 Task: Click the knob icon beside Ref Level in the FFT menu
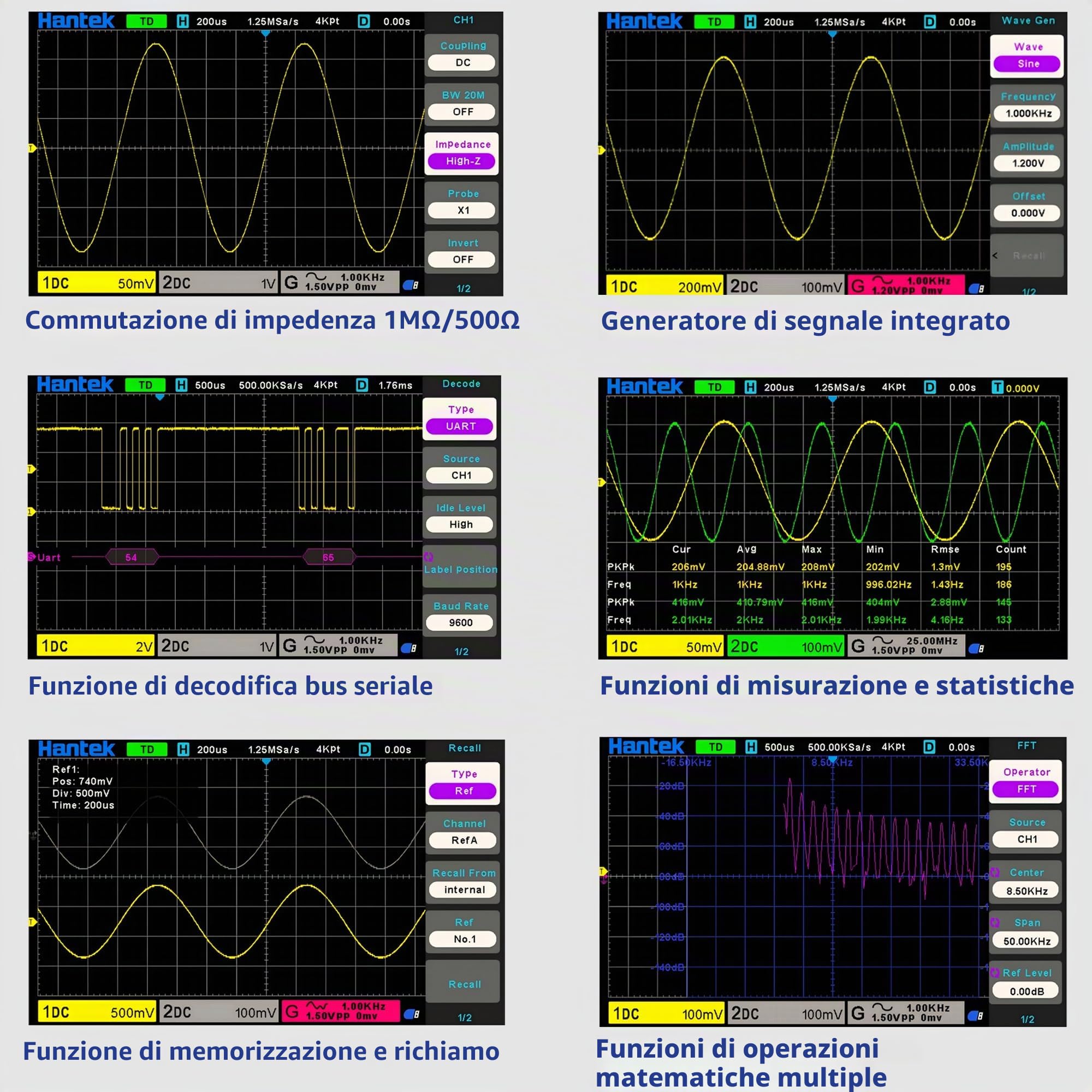tap(995, 972)
